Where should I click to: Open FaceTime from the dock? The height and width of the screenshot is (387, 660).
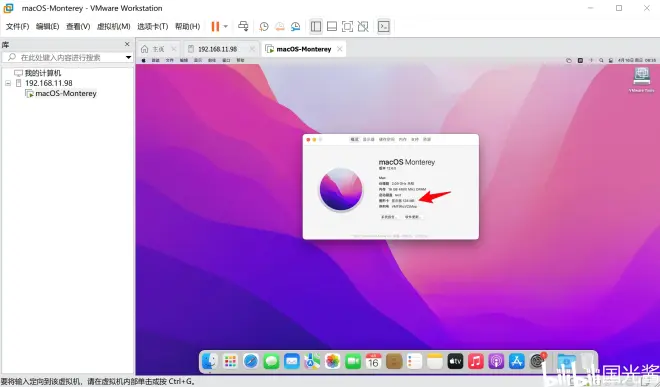click(x=353, y=361)
